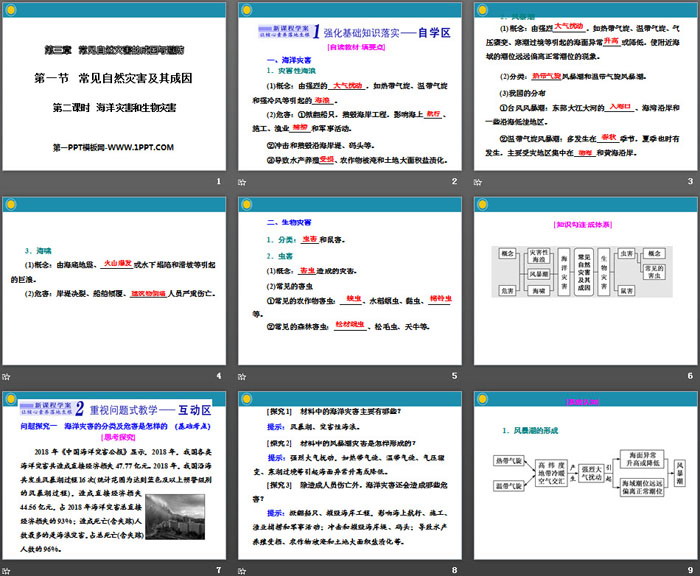Click the animation star icon under slide 8
Screen dimensions: 700x576
pyautogui.click(x=244, y=568)
